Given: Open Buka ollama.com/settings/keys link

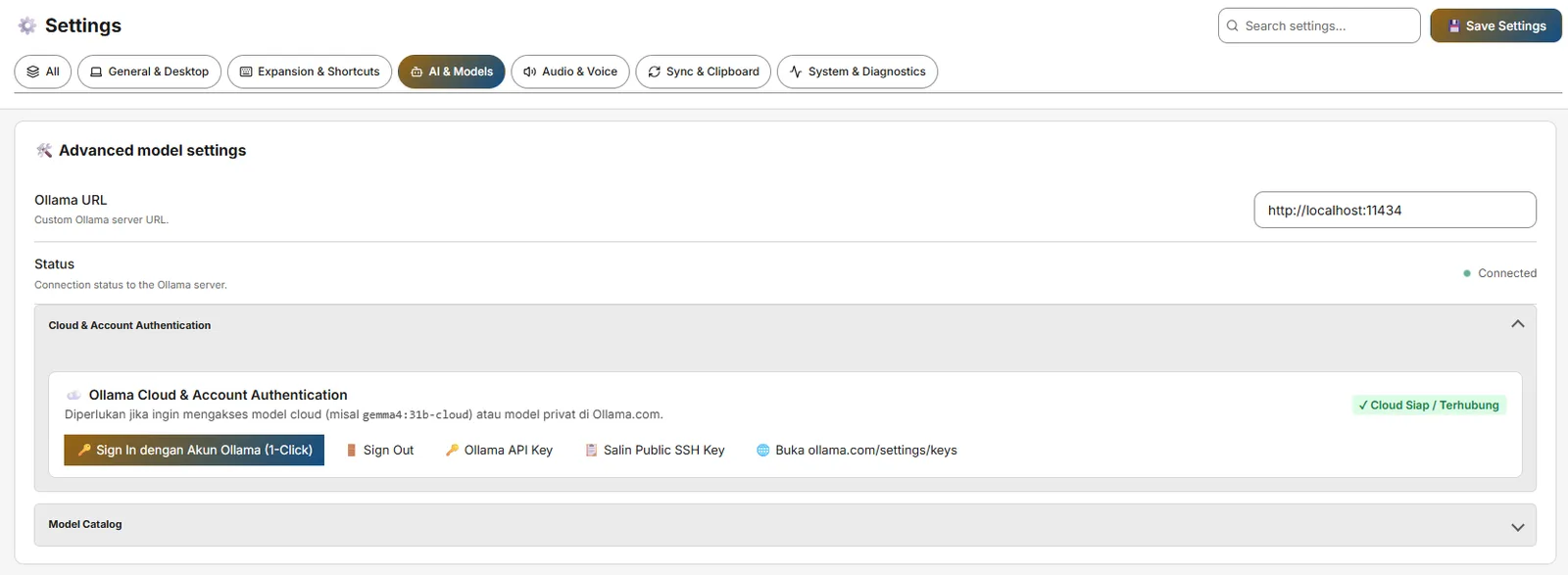Looking at the screenshot, I should (x=857, y=450).
